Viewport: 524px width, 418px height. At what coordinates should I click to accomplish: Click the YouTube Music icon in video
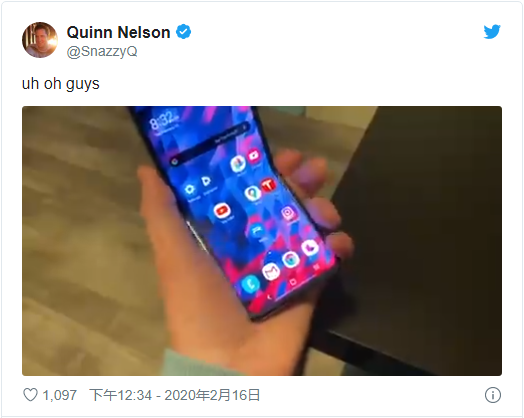click(x=222, y=211)
